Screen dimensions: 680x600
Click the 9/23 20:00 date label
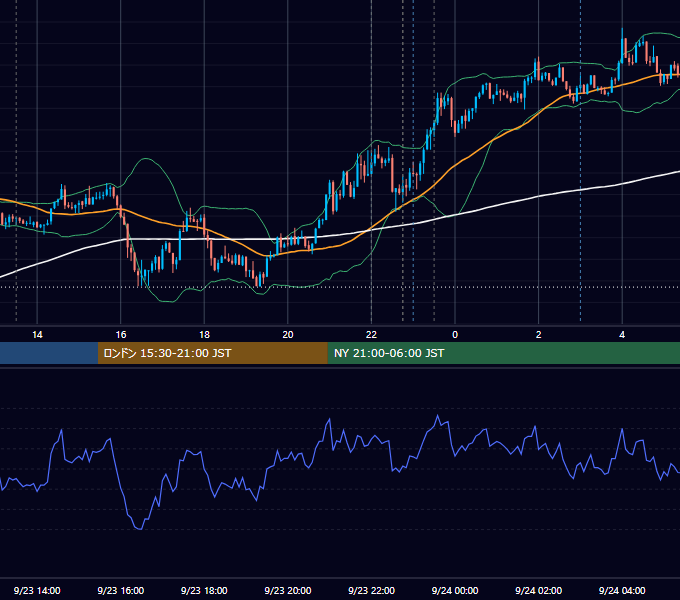pos(288,590)
